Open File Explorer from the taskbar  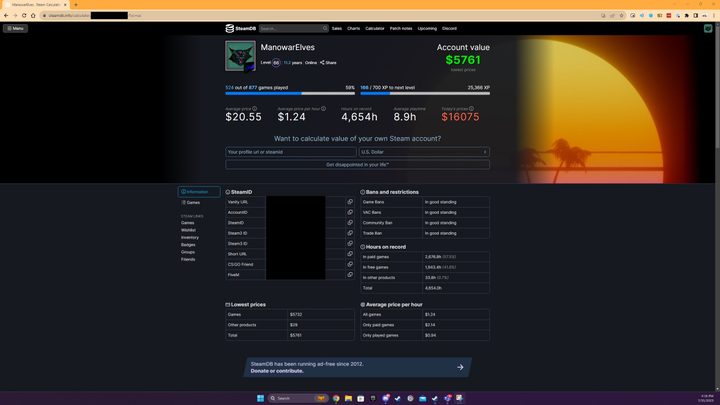(348, 398)
